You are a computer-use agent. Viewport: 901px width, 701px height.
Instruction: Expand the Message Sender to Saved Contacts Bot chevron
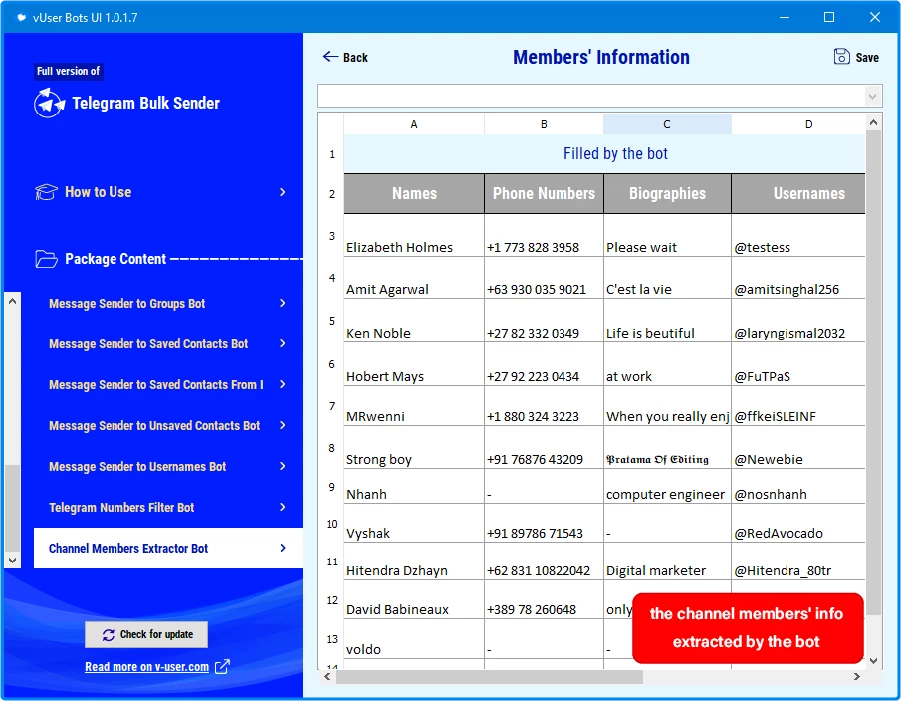pyautogui.click(x=283, y=344)
